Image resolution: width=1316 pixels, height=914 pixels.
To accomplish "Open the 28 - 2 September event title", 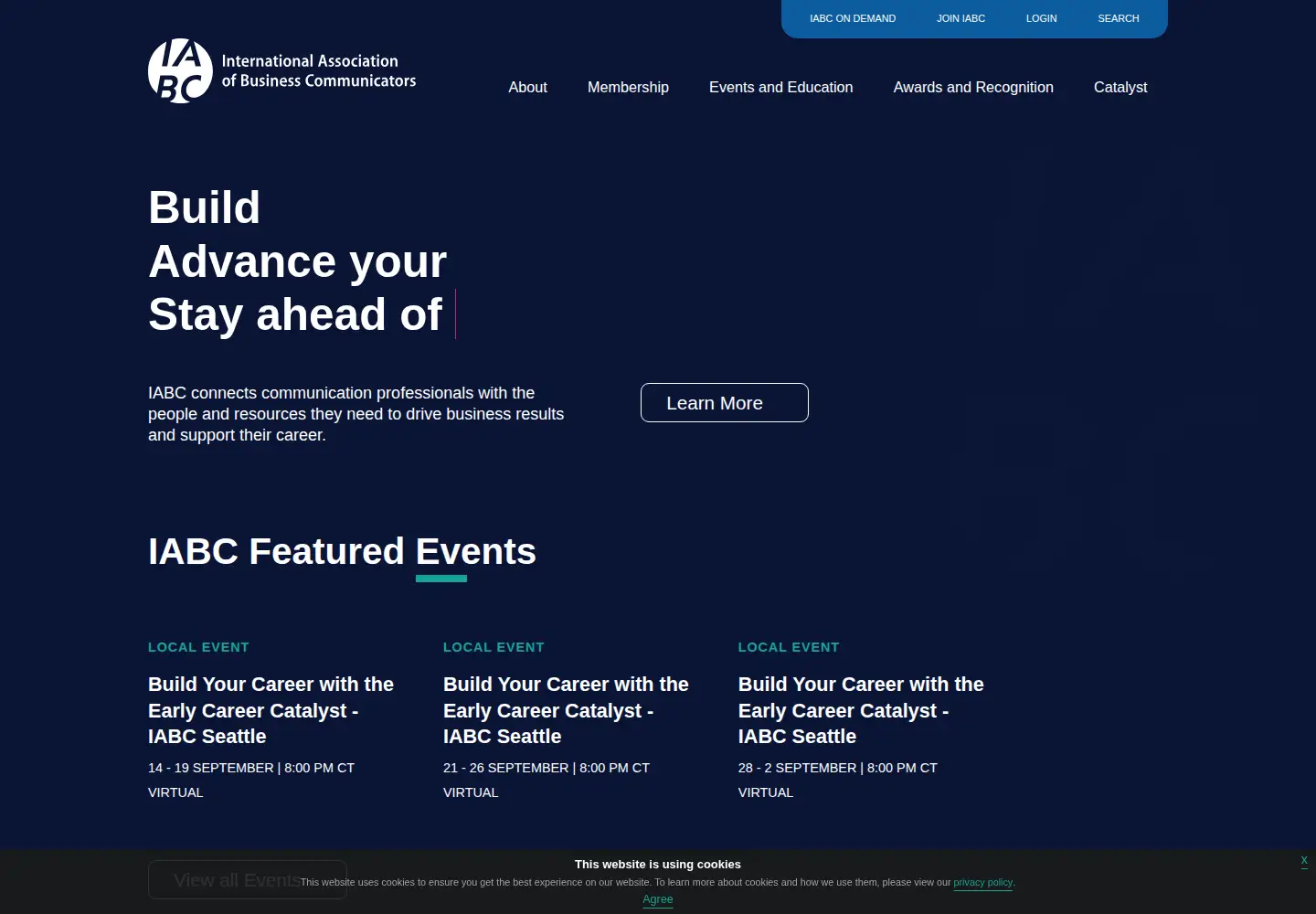I will (861, 710).
